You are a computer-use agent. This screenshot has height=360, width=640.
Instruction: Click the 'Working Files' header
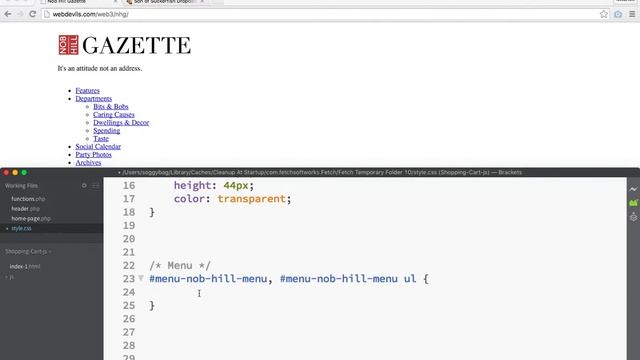(21, 186)
